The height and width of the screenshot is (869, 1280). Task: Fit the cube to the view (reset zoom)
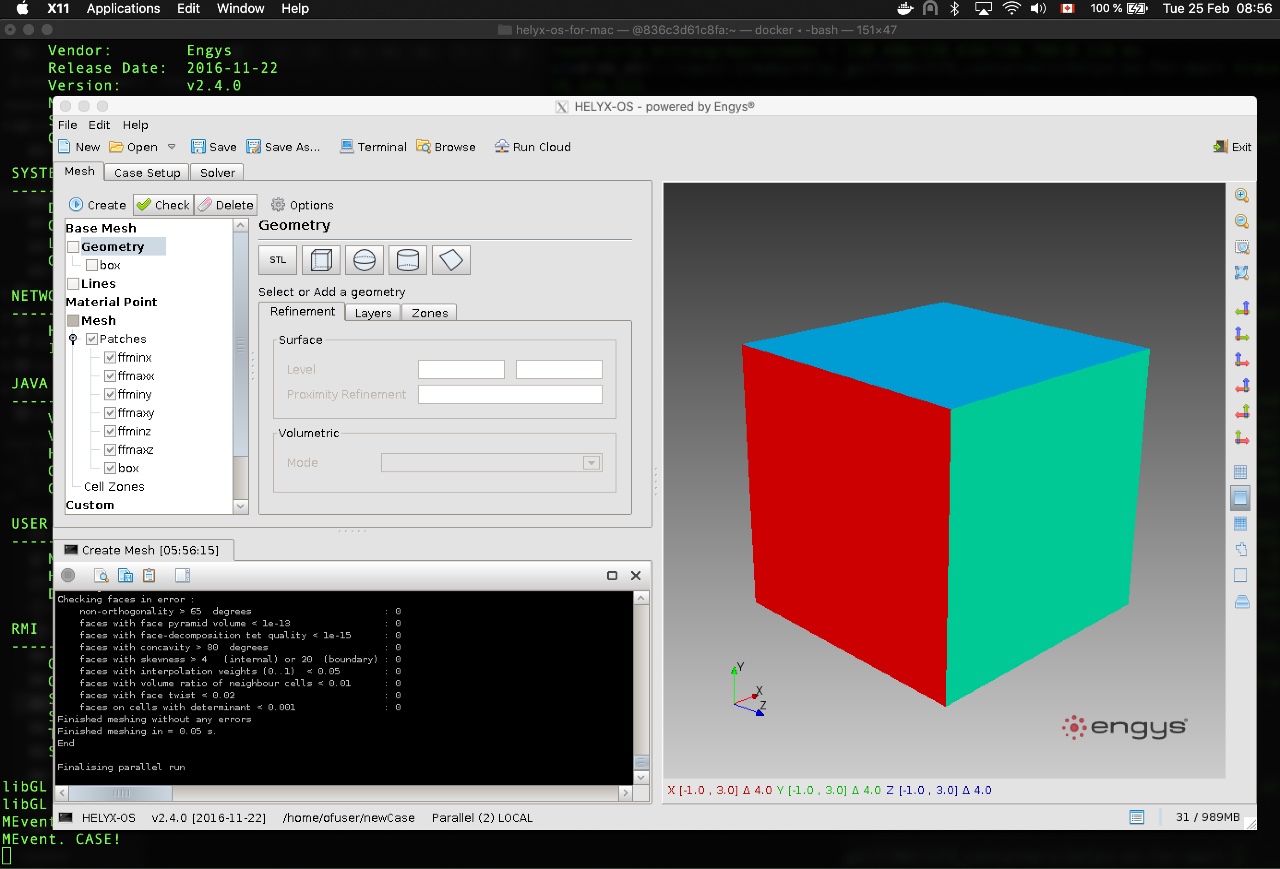[x=1241, y=272]
